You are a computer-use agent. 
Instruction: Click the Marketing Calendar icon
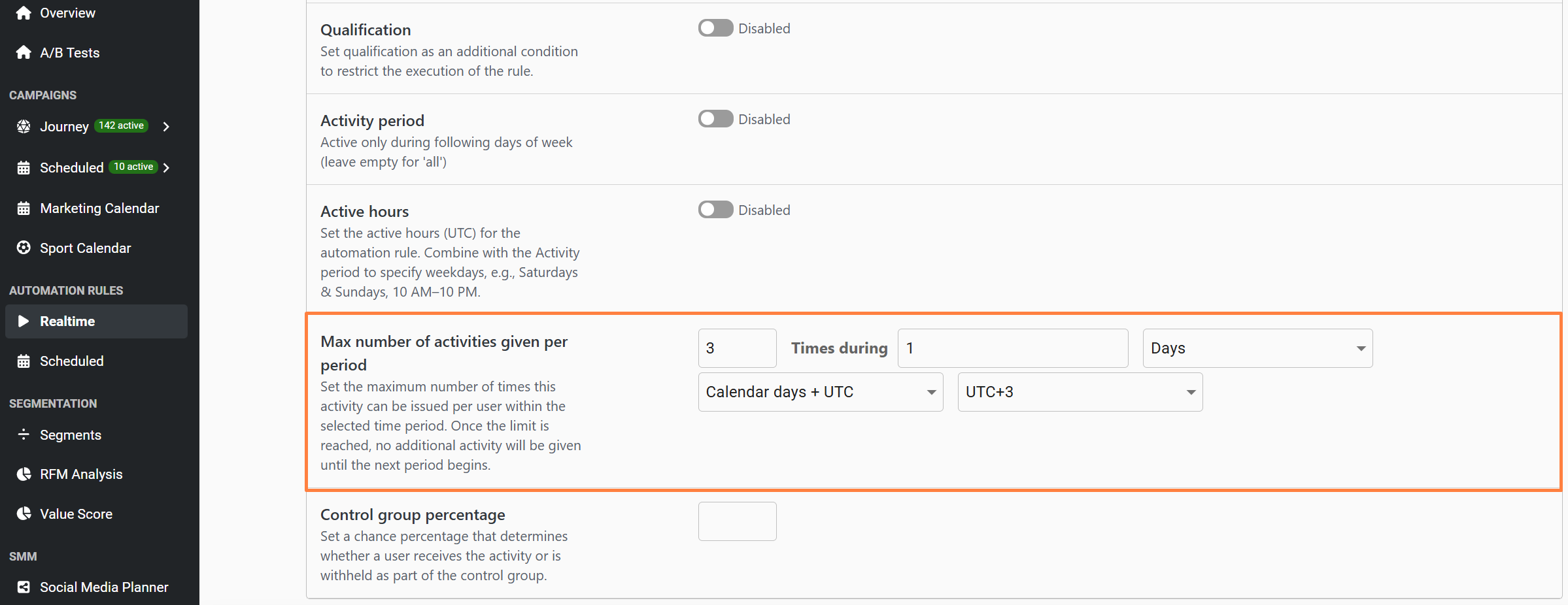(x=24, y=208)
